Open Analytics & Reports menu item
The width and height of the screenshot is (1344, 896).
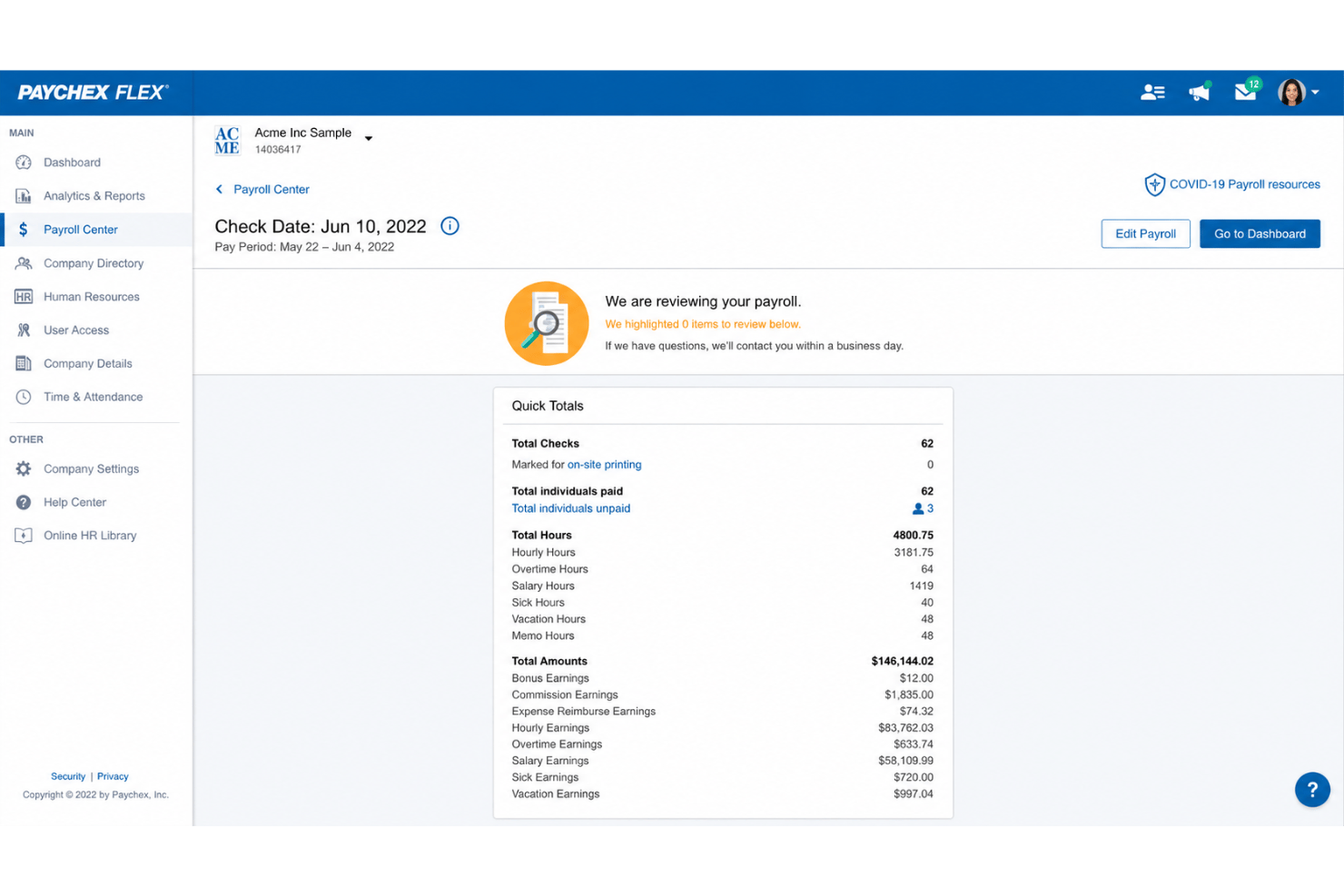pos(96,196)
